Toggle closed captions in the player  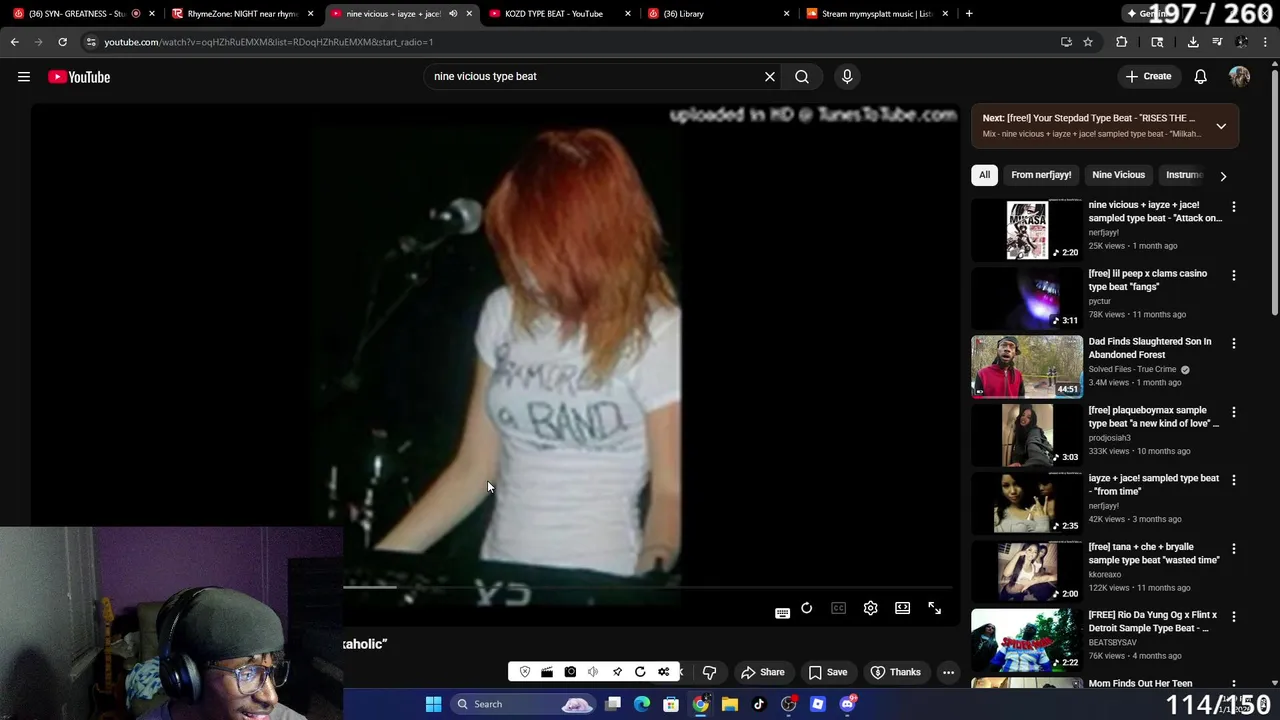point(839,608)
